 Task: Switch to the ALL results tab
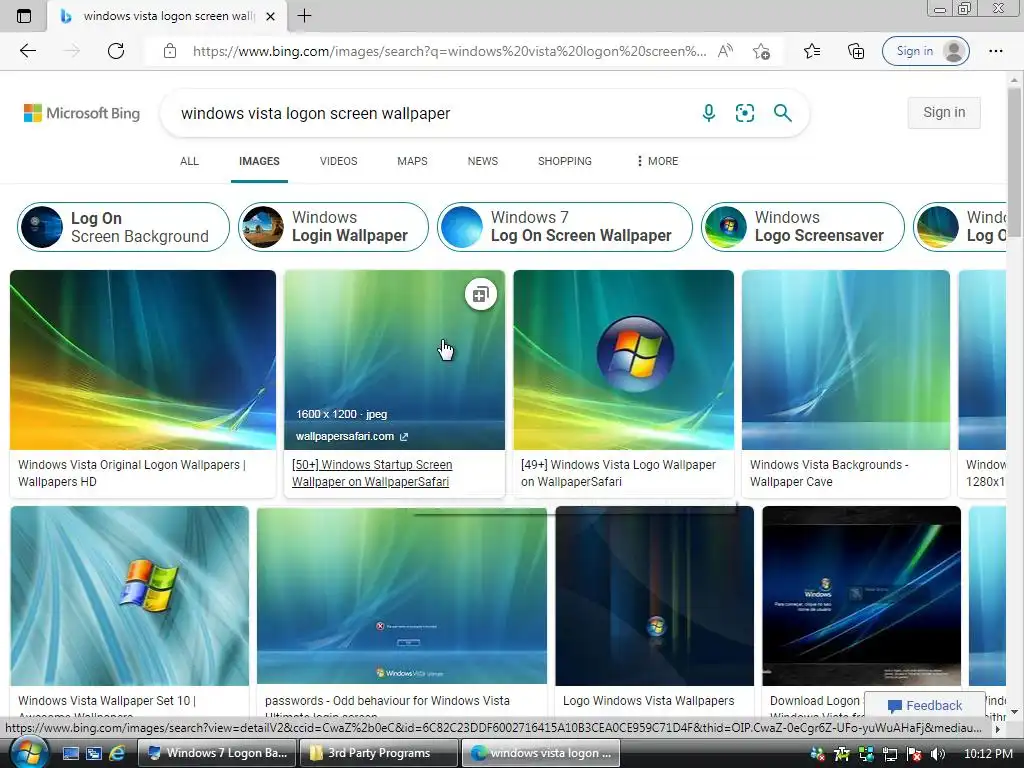point(189,161)
